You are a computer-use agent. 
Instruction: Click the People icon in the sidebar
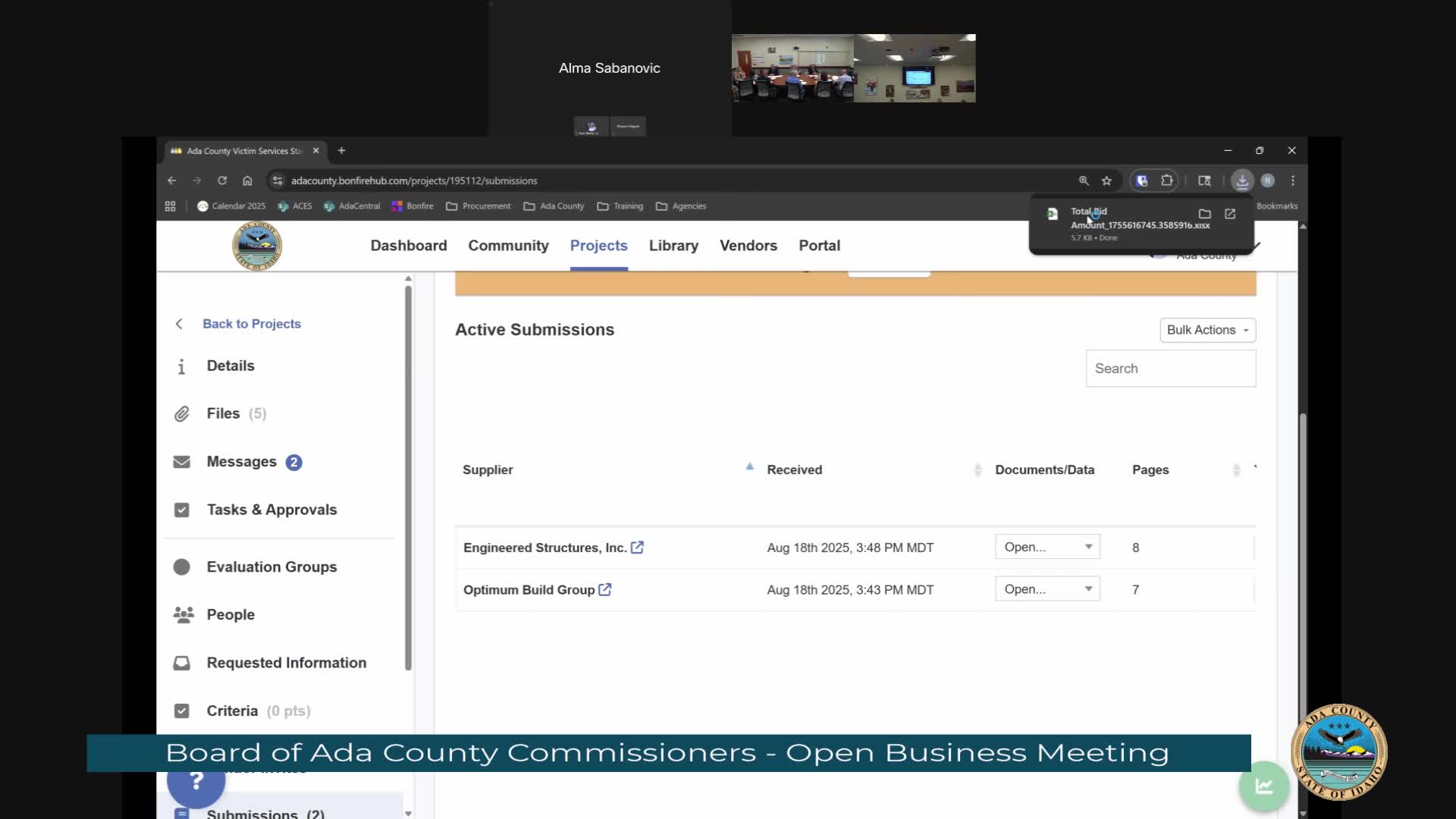[182, 614]
